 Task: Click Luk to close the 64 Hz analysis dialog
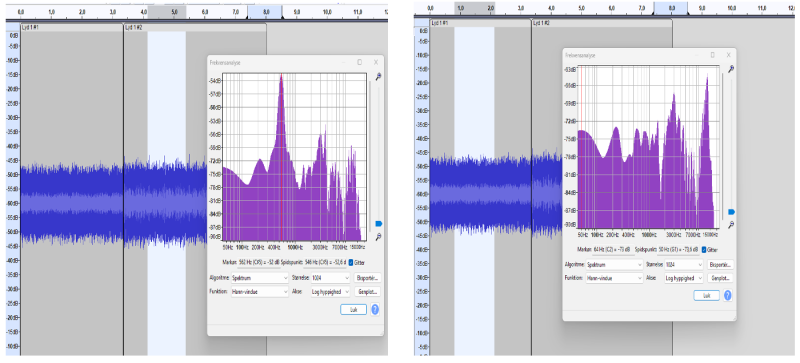click(707, 295)
